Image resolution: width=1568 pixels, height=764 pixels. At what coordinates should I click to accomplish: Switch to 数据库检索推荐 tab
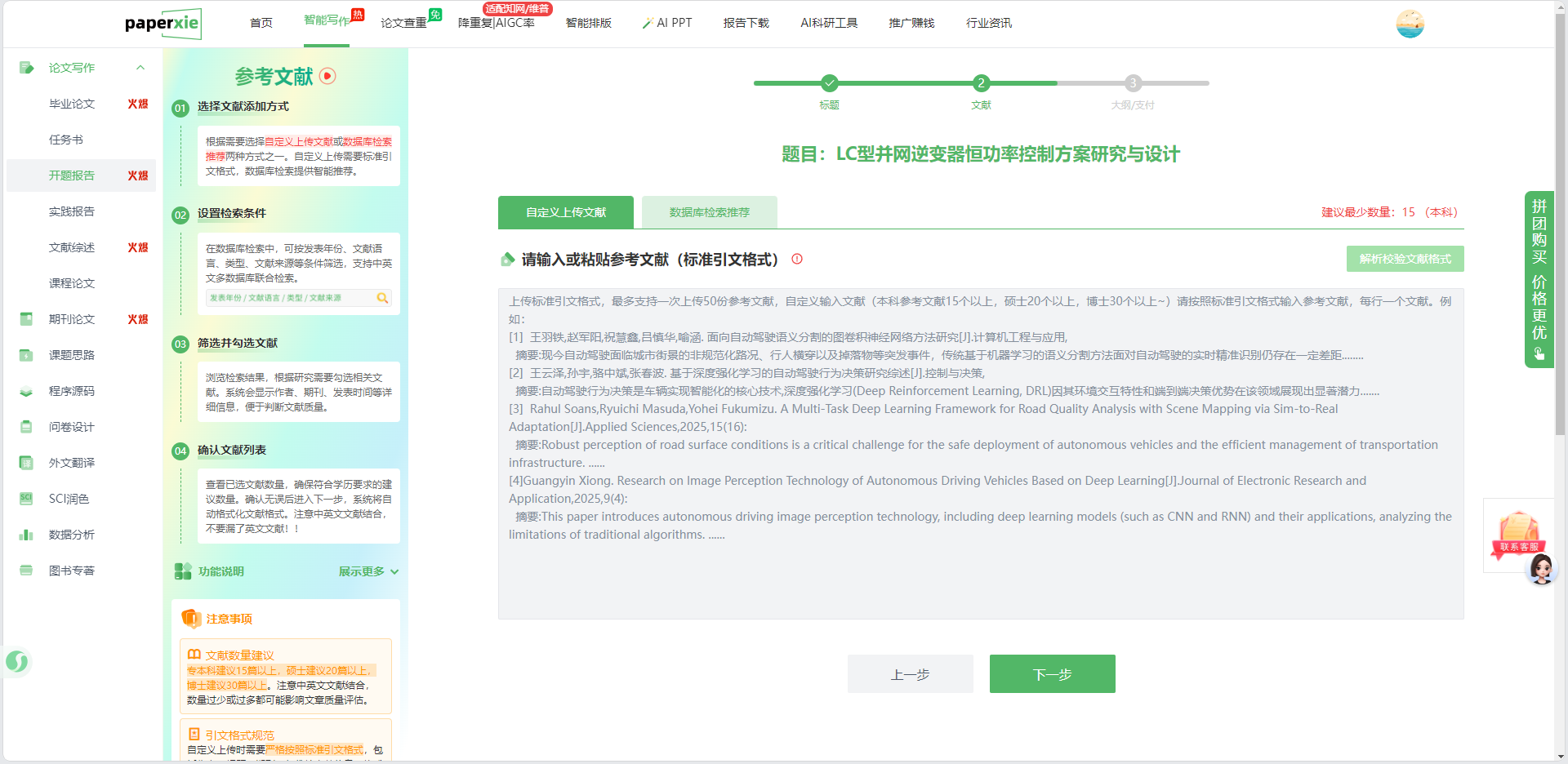[x=709, y=212]
